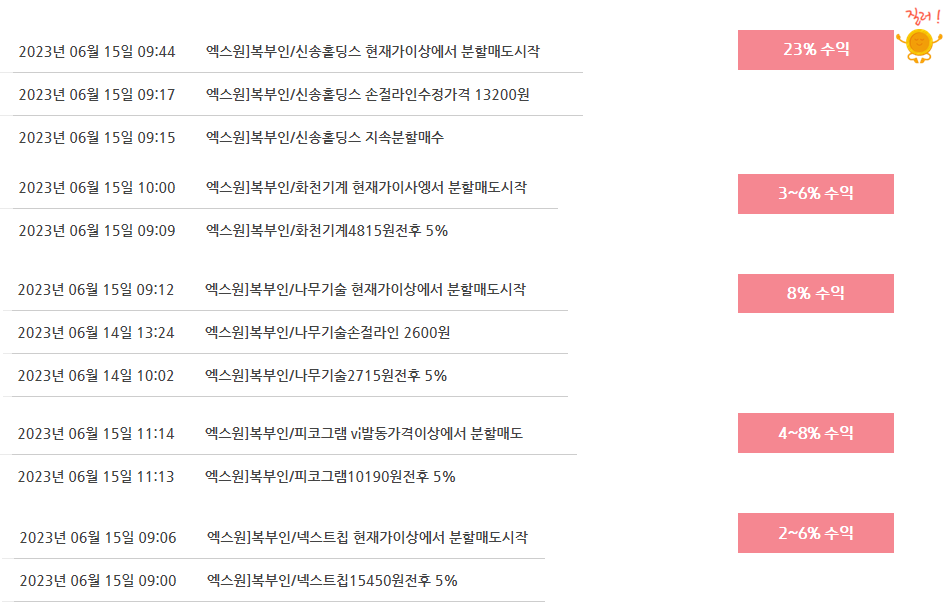
Task: Click the 8% 수익 badge
Action: tap(816, 293)
